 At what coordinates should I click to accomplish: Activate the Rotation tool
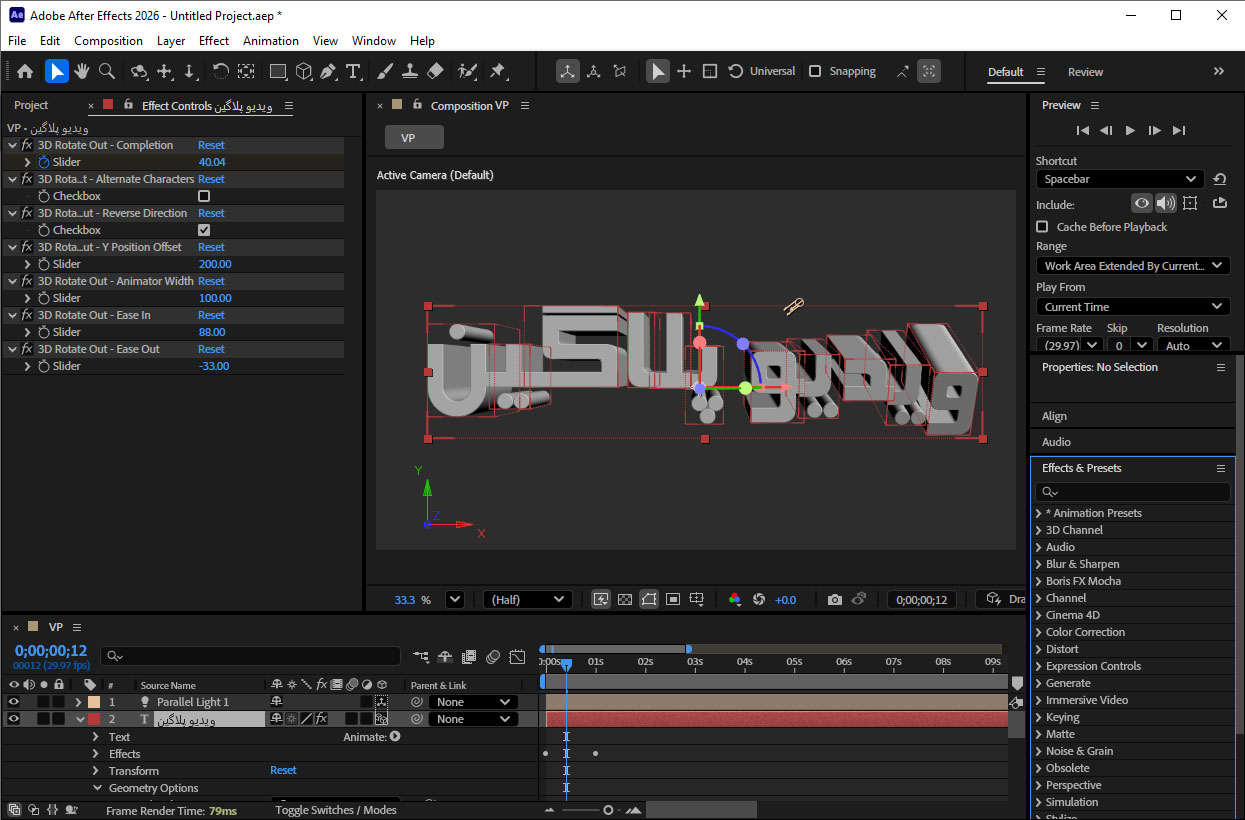click(x=218, y=71)
